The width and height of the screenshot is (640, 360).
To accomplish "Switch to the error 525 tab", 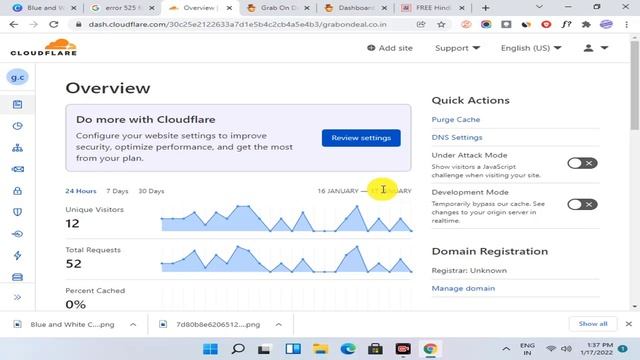I will pyautogui.click(x=122, y=8).
